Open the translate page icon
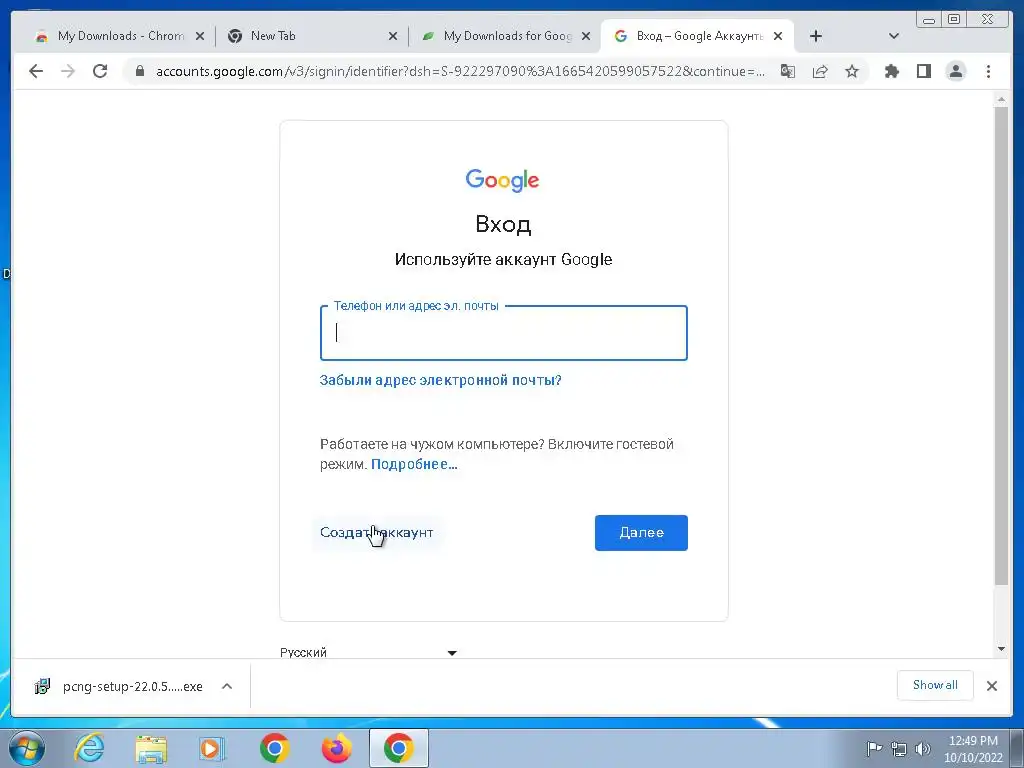Viewport: 1024px width, 768px height. coord(788,71)
